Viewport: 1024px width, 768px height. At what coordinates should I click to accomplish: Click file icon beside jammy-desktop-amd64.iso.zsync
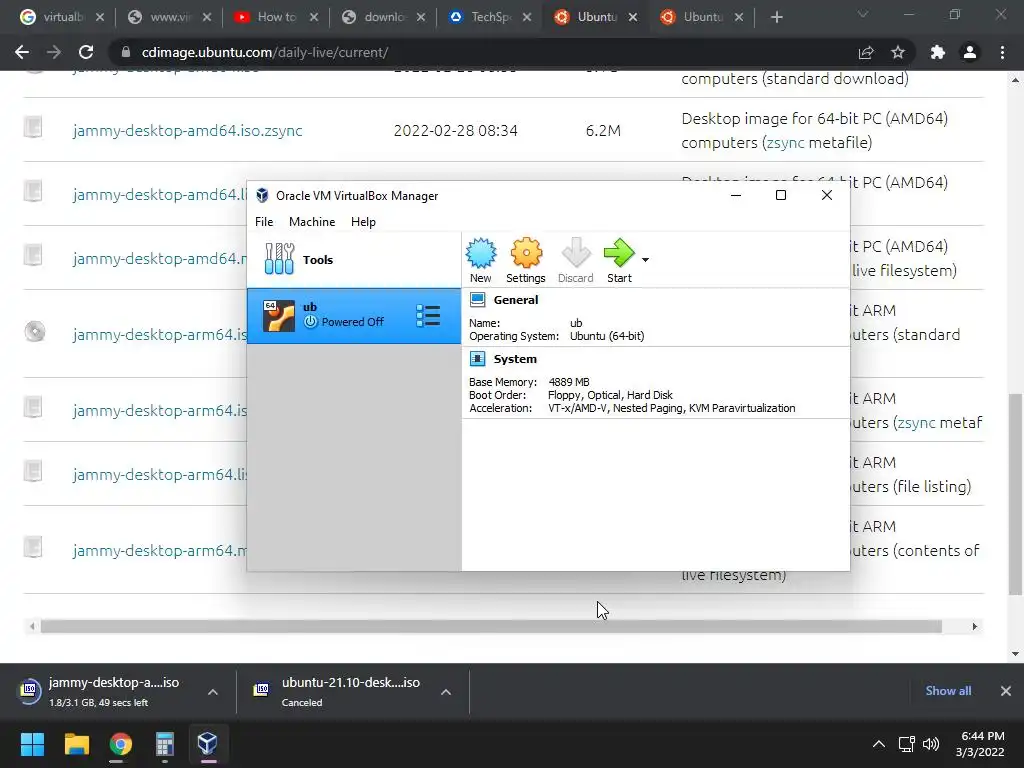pos(33,127)
